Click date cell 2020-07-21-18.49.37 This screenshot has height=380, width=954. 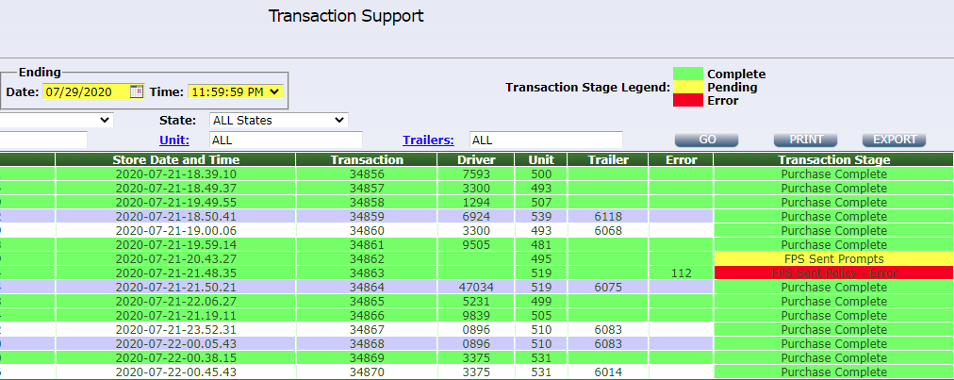tap(176, 188)
